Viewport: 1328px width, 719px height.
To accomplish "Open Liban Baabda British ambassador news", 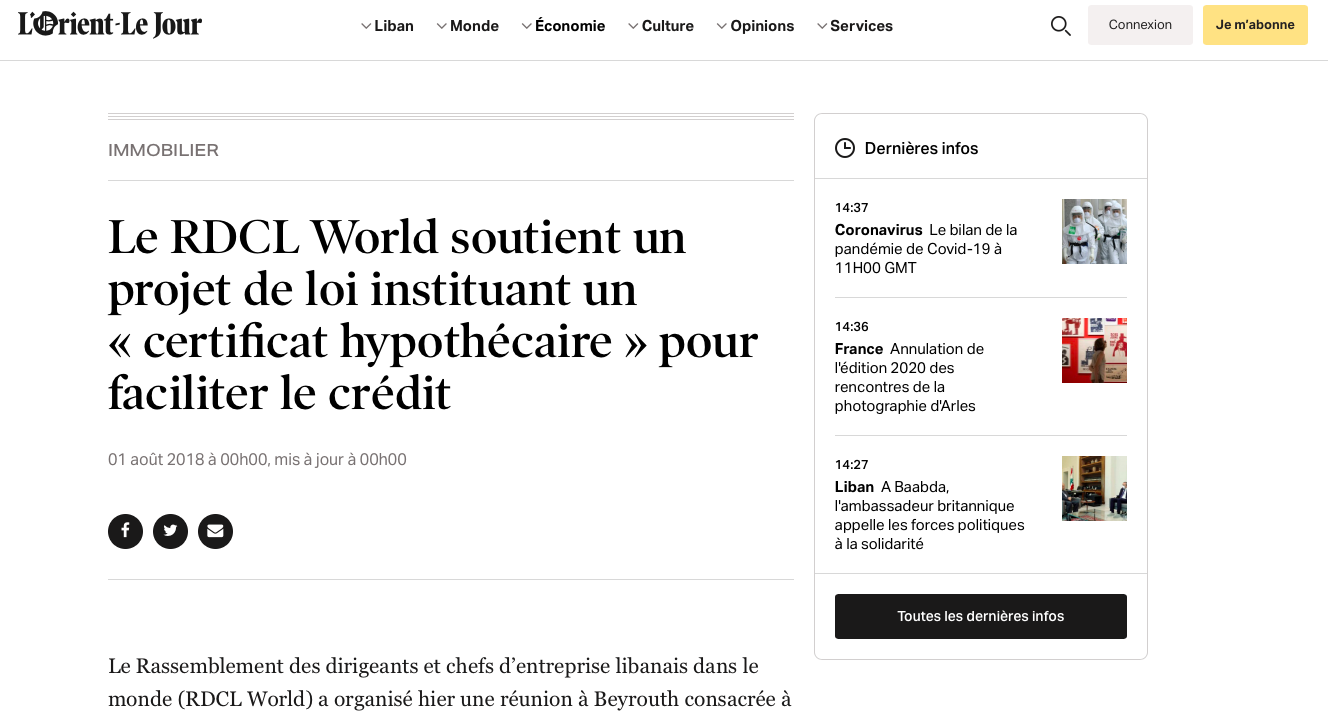I will [930, 515].
